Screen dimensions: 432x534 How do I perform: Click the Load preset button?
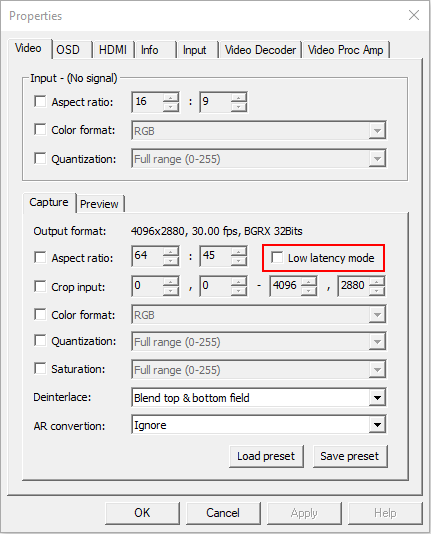tap(266, 456)
